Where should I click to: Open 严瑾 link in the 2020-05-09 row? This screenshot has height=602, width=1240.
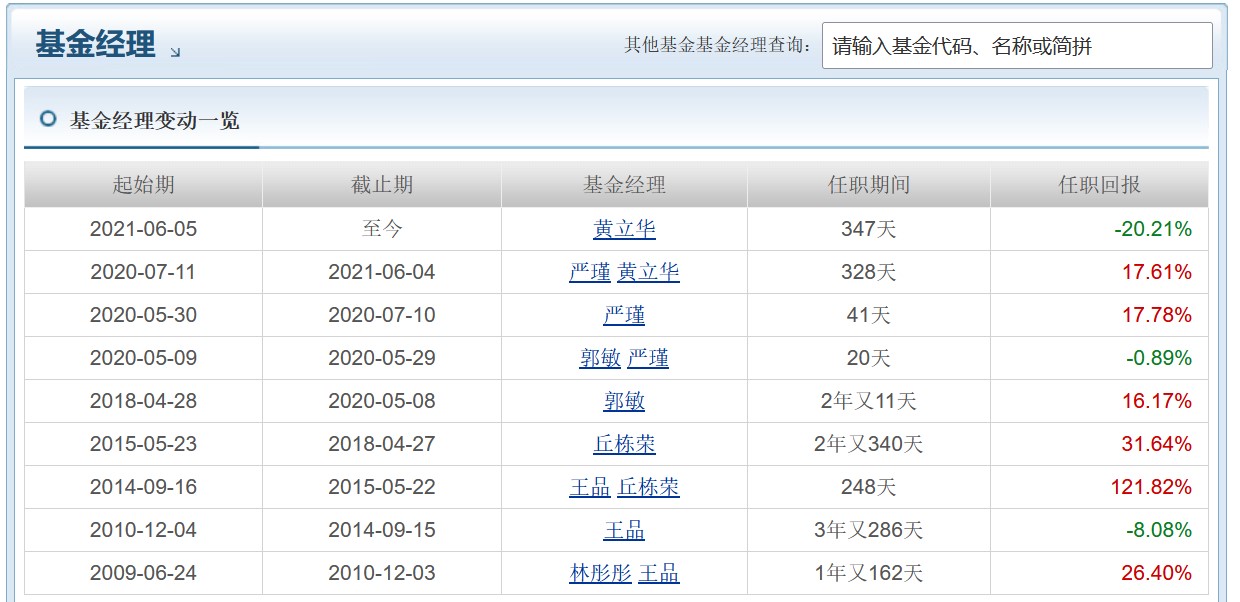click(x=648, y=358)
